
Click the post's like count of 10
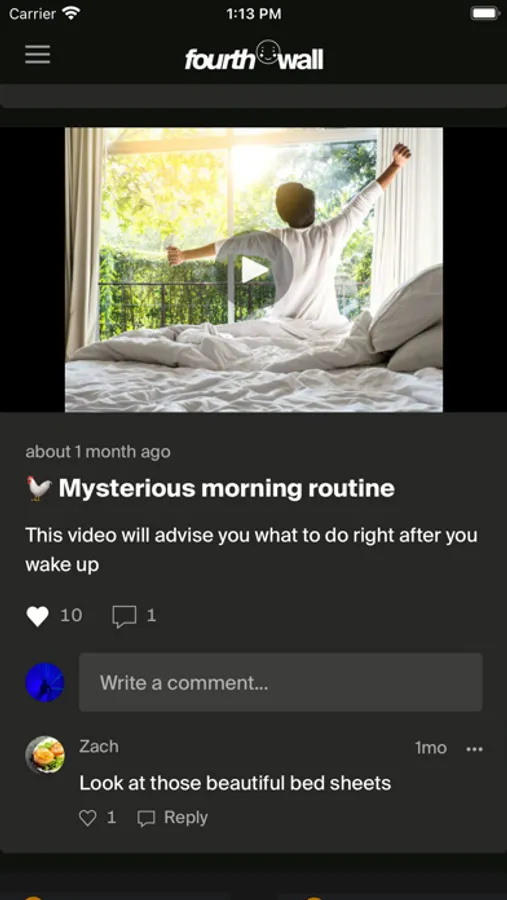pos(71,616)
